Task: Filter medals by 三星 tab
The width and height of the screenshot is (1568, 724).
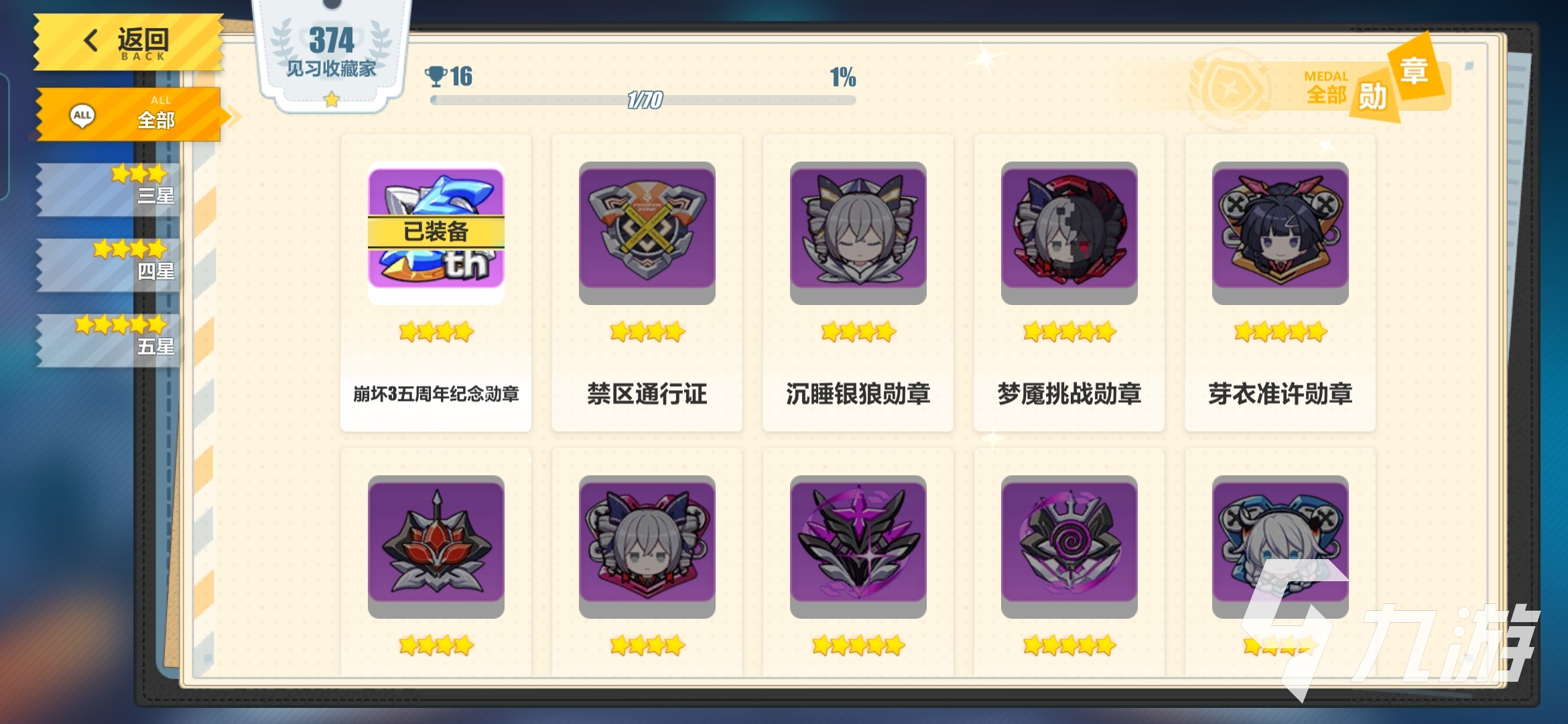Action: click(x=109, y=190)
